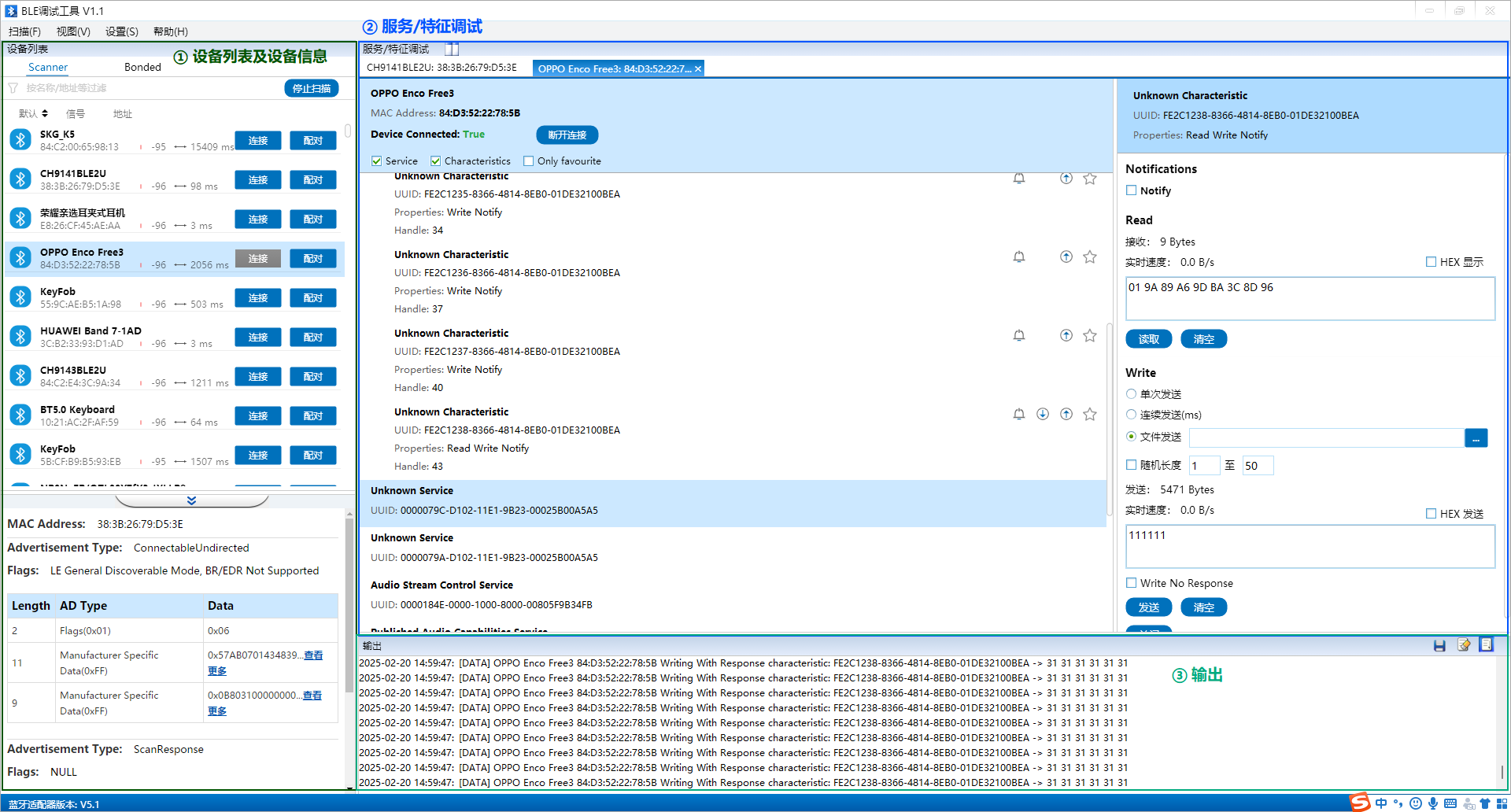The height and width of the screenshot is (812, 1511).
Task: Click the read download arrow on FE2C1238
Action: pyautogui.click(x=1042, y=413)
